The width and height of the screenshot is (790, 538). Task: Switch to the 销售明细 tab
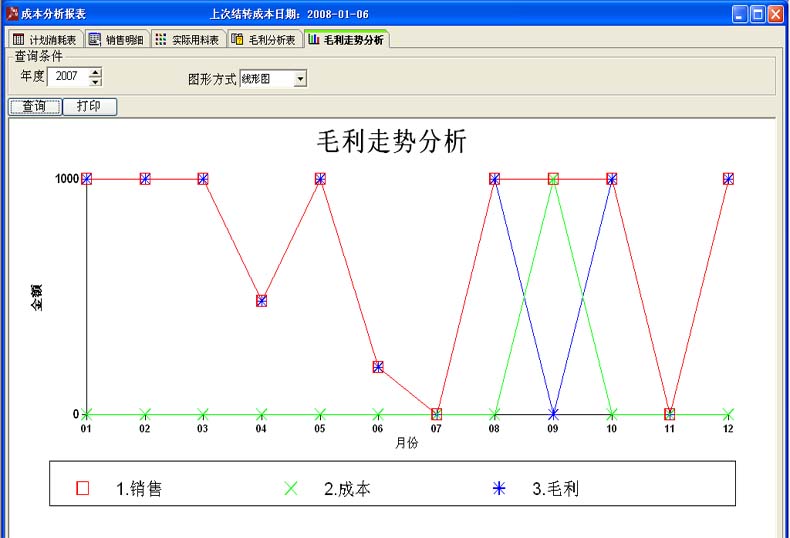click(116, 40)
